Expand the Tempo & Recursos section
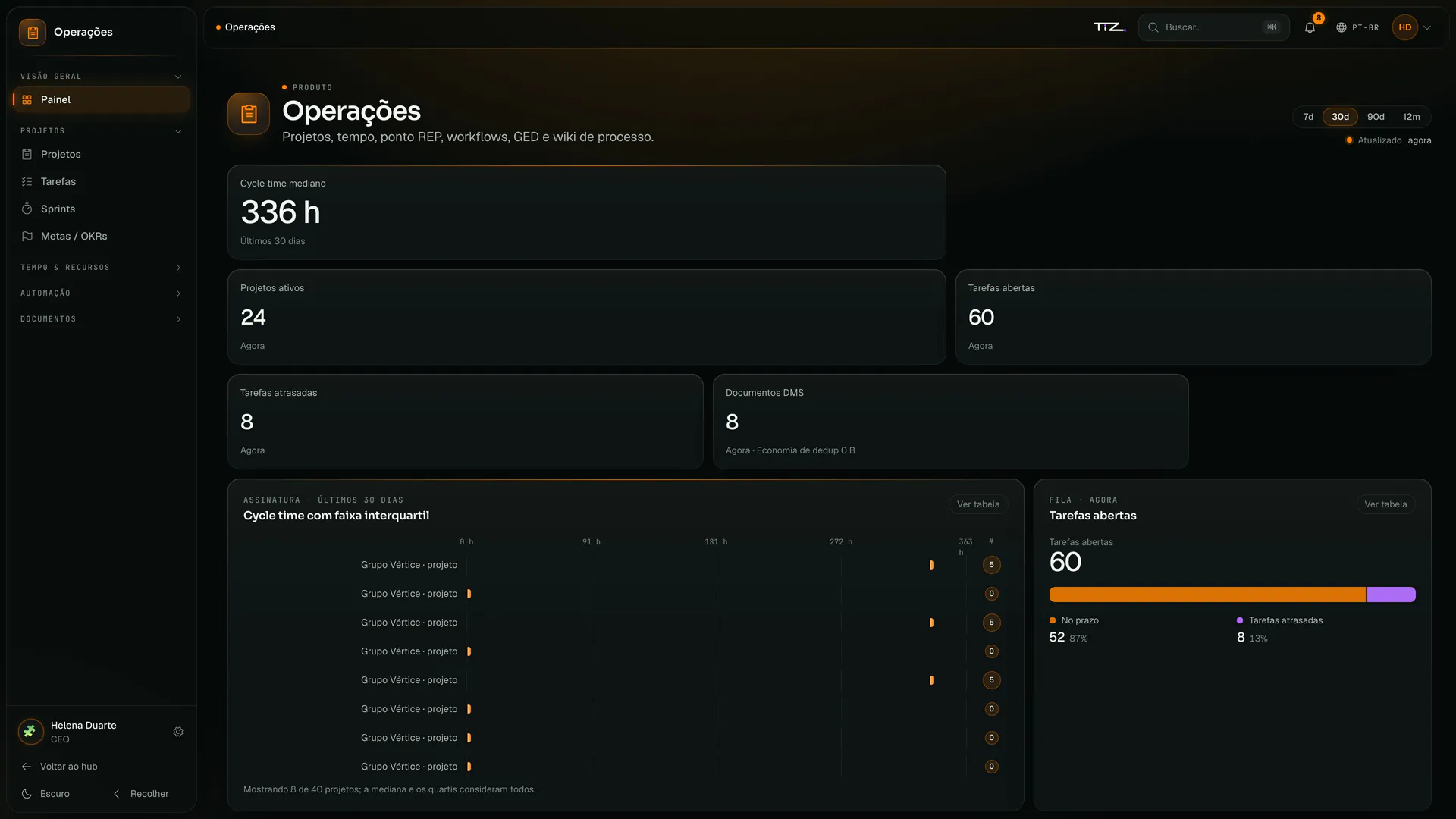The width and height of the screenshot is (1456, 819). pos(101,268)
